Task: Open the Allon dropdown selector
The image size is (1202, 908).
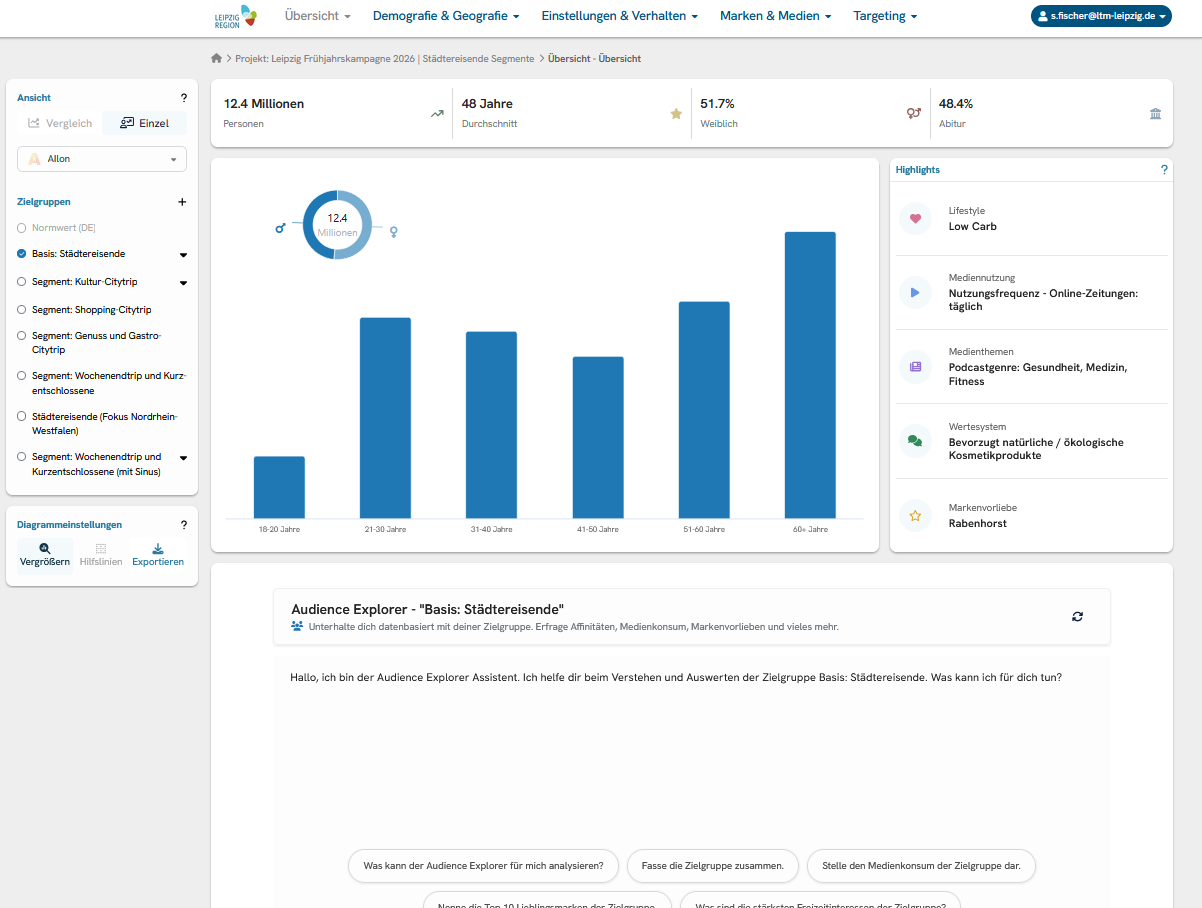Action: click(x=102, y=159)
